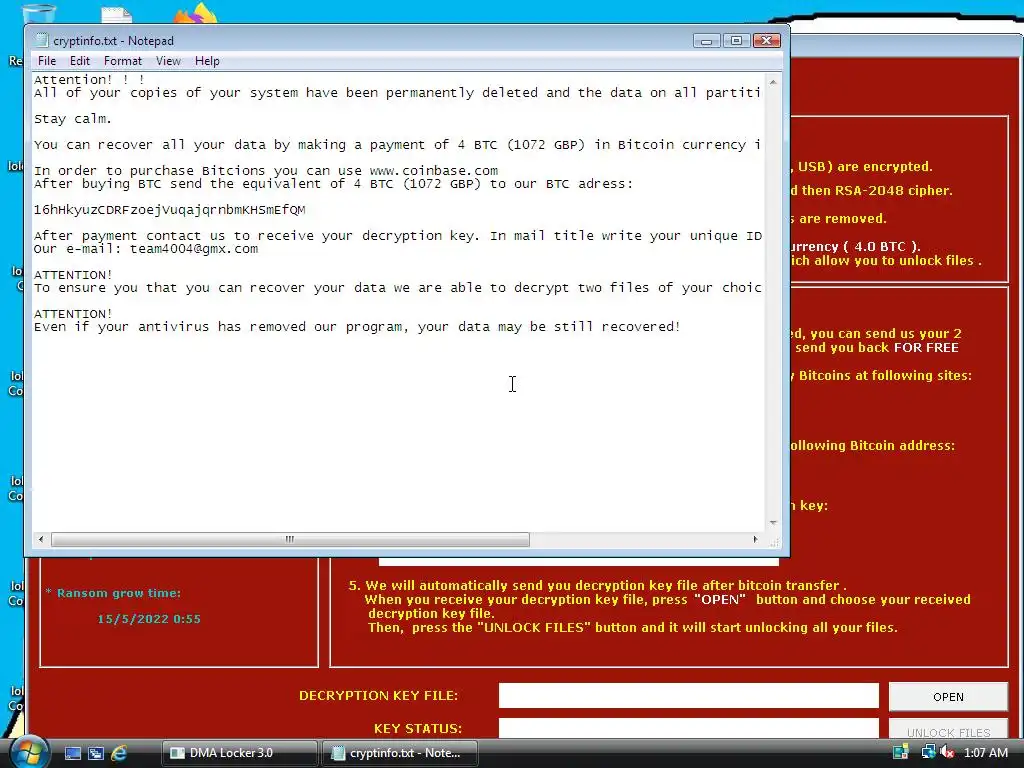Click the Notepad icon in title bar
The width and height of the screenshot is (1024, 768).
42,40
